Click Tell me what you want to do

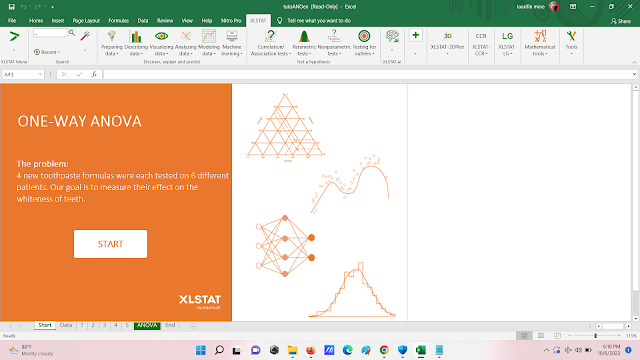(319, 20)
